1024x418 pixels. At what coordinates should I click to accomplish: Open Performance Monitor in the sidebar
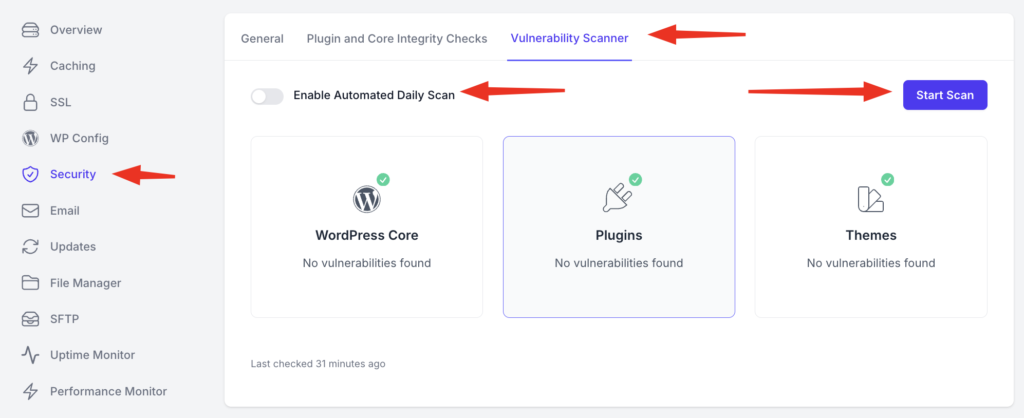click(x=108, y=391)
